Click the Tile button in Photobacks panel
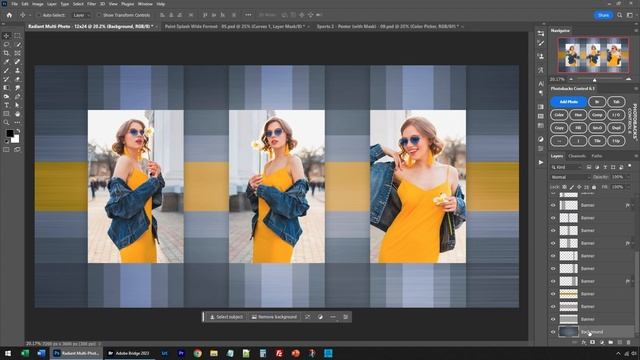This screenshot has width=640, height=360. pyautogui.click(x=597, y=141)
